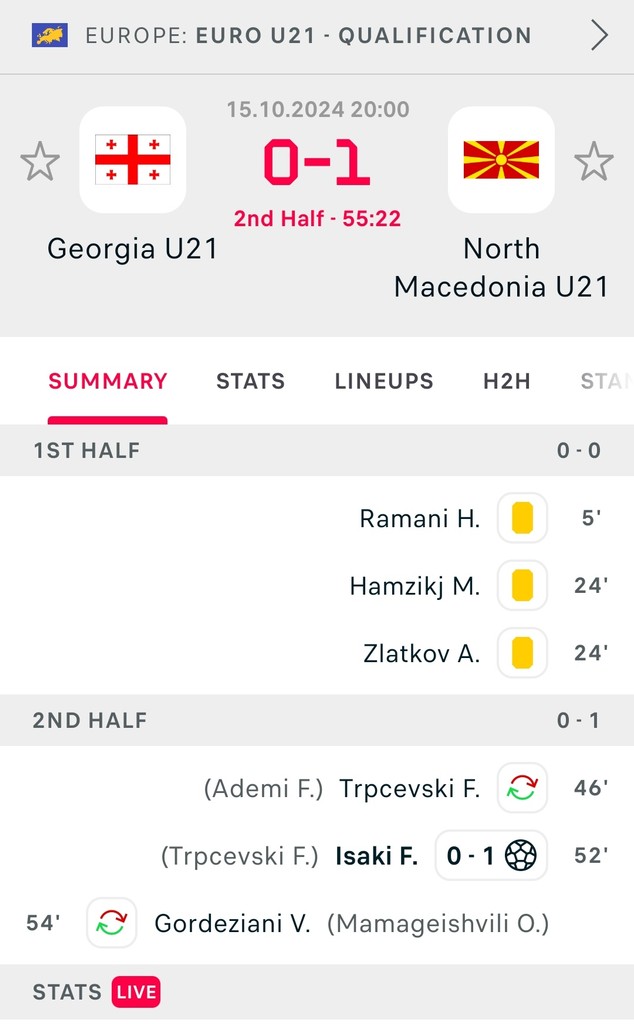Viewport: 634px width, 1024px height.
Task: Open scorer Isaki F. player name
Action: pyautogui.click(x=377, y=856)
